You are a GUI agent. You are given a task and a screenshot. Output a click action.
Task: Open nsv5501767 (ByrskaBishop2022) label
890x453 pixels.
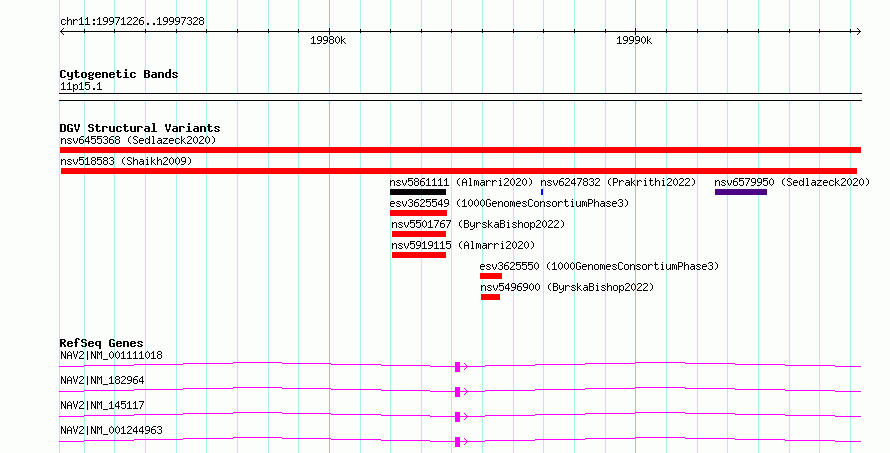pos(478,224)
